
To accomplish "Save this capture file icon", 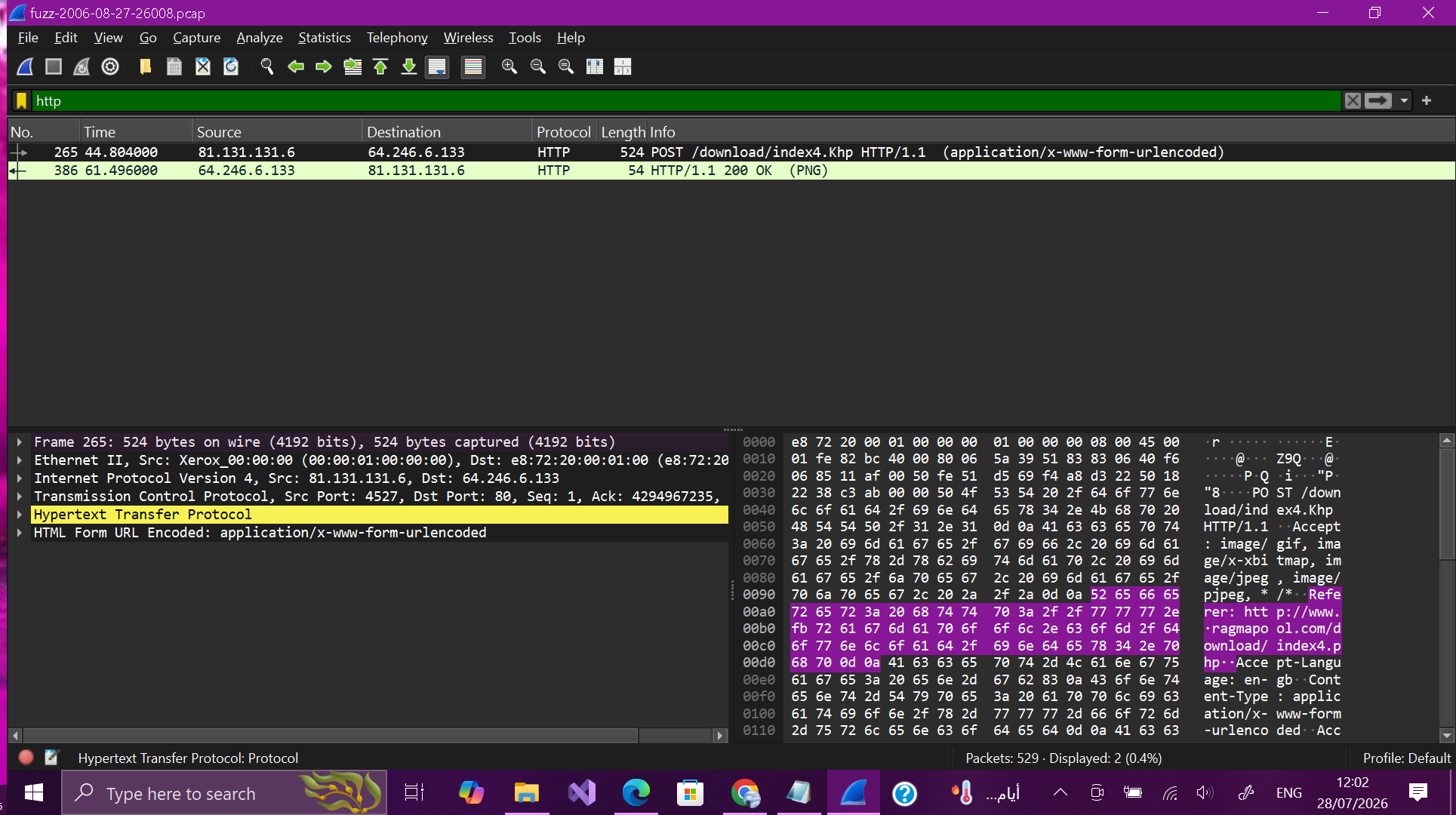I will coord(174,66).
